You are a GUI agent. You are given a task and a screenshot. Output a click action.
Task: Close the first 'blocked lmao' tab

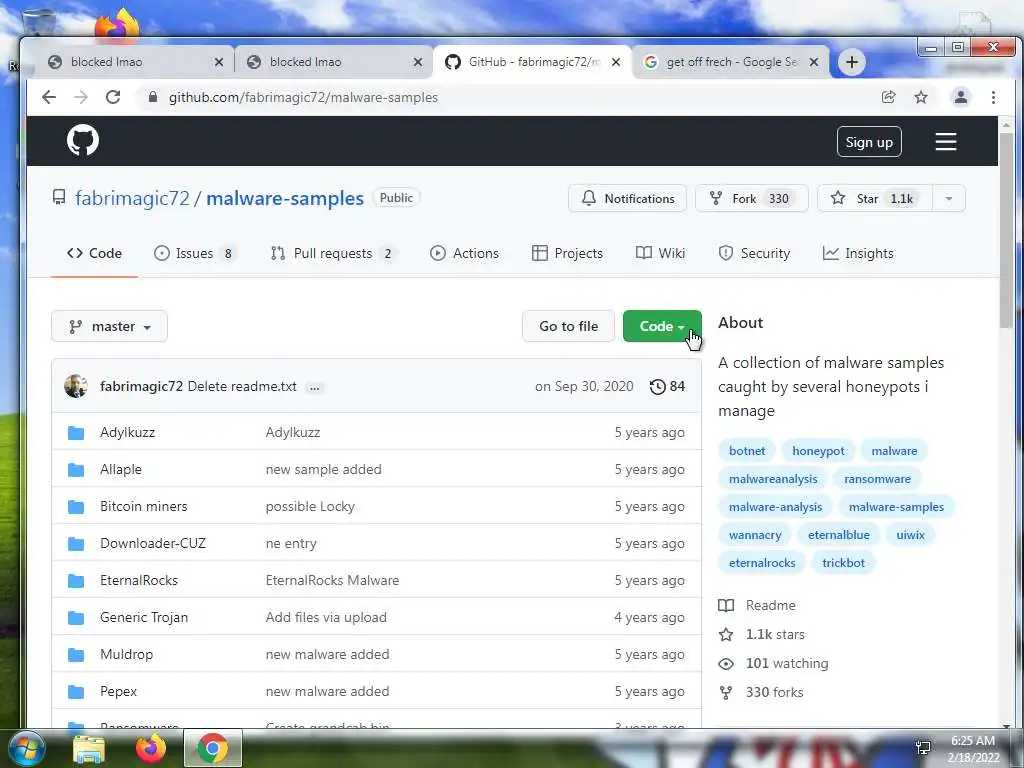(x=219, y=62)
